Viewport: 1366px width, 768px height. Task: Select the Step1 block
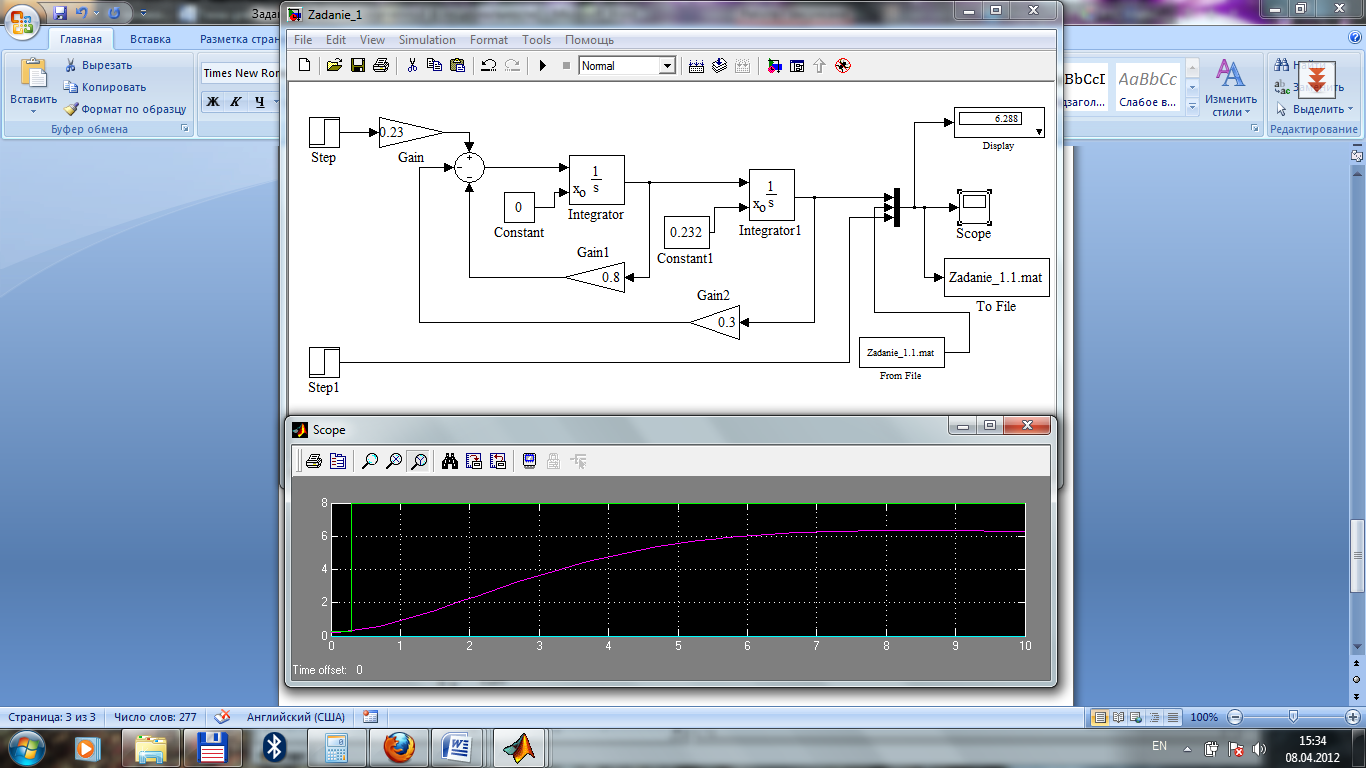(x=324, y=363)
